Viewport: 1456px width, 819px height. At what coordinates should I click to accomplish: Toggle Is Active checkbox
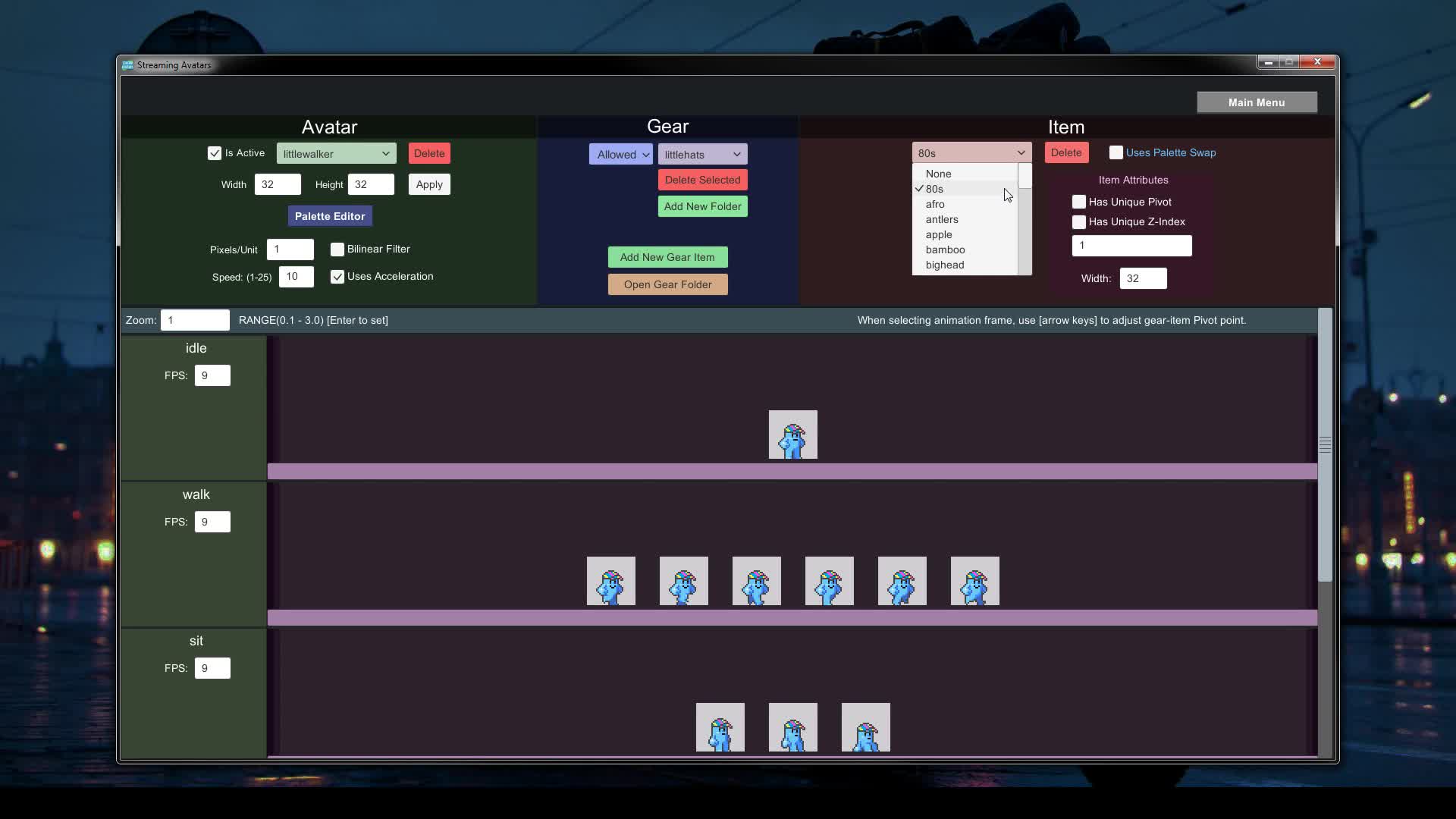coord(213,153)
